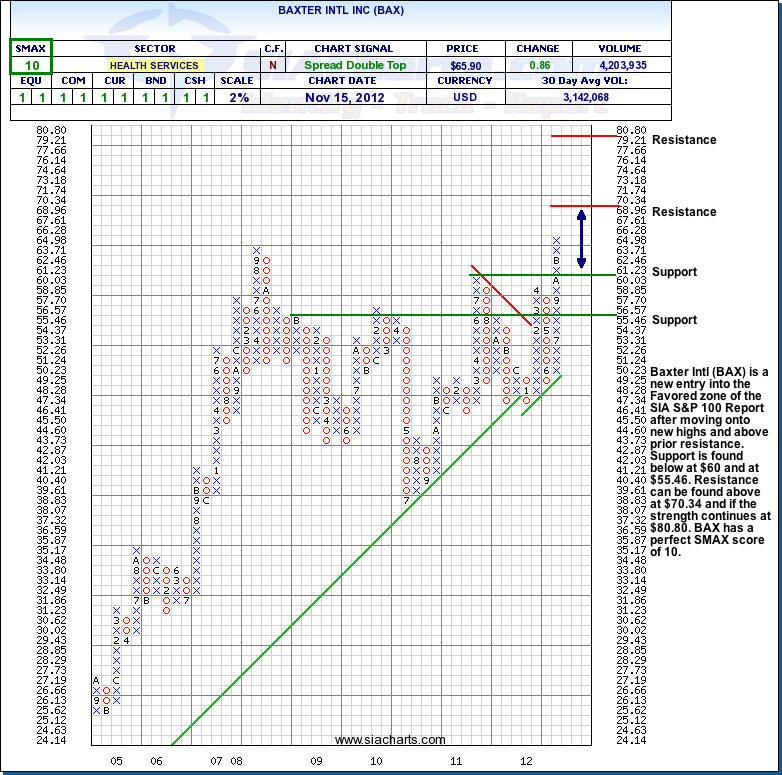
Task: Click the blue double-headed arrow on chart
Action: click(x=581, y=238)
